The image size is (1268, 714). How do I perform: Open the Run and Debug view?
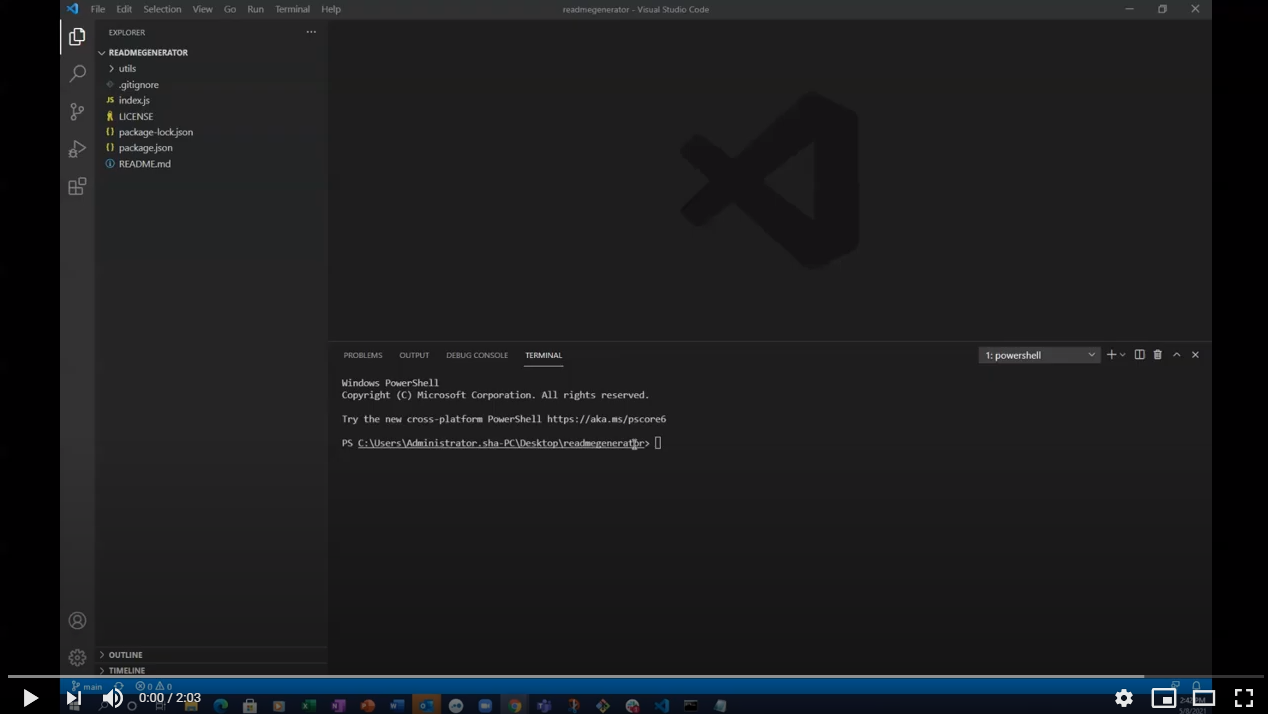pos(77,149)
